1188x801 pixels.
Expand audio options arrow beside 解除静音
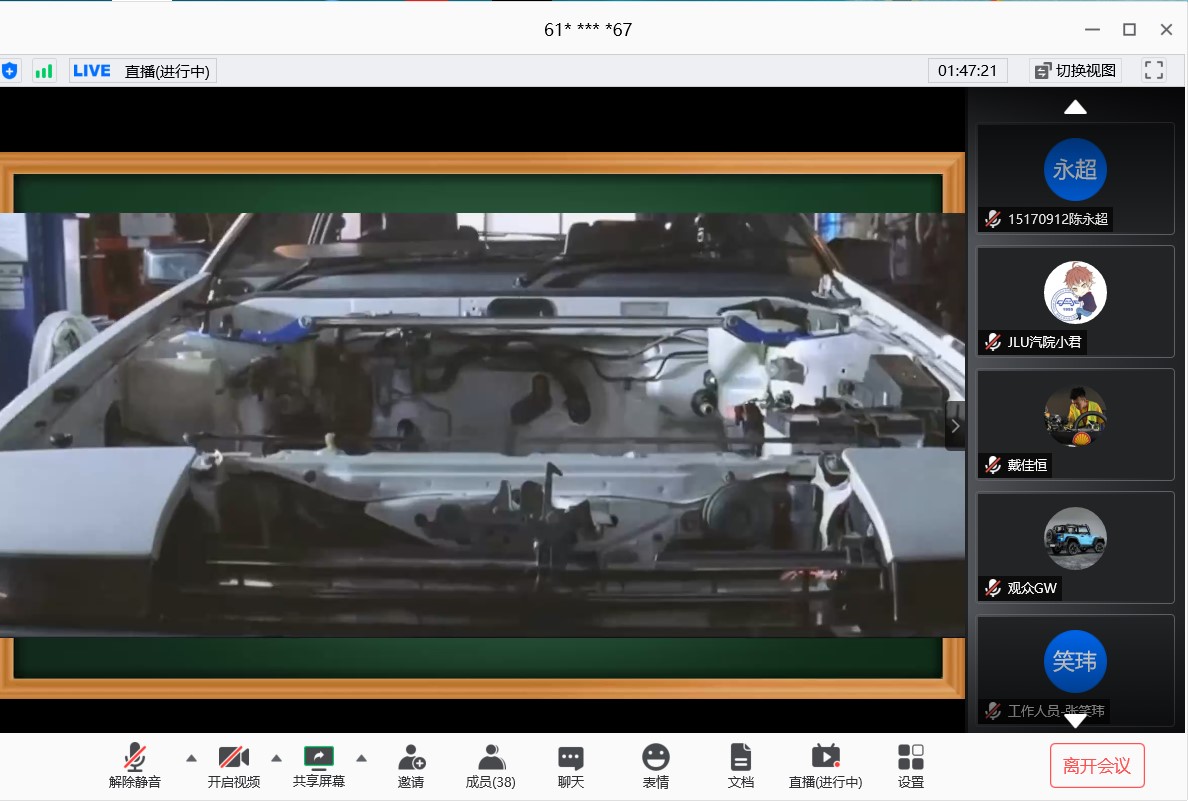pos(191,757)
